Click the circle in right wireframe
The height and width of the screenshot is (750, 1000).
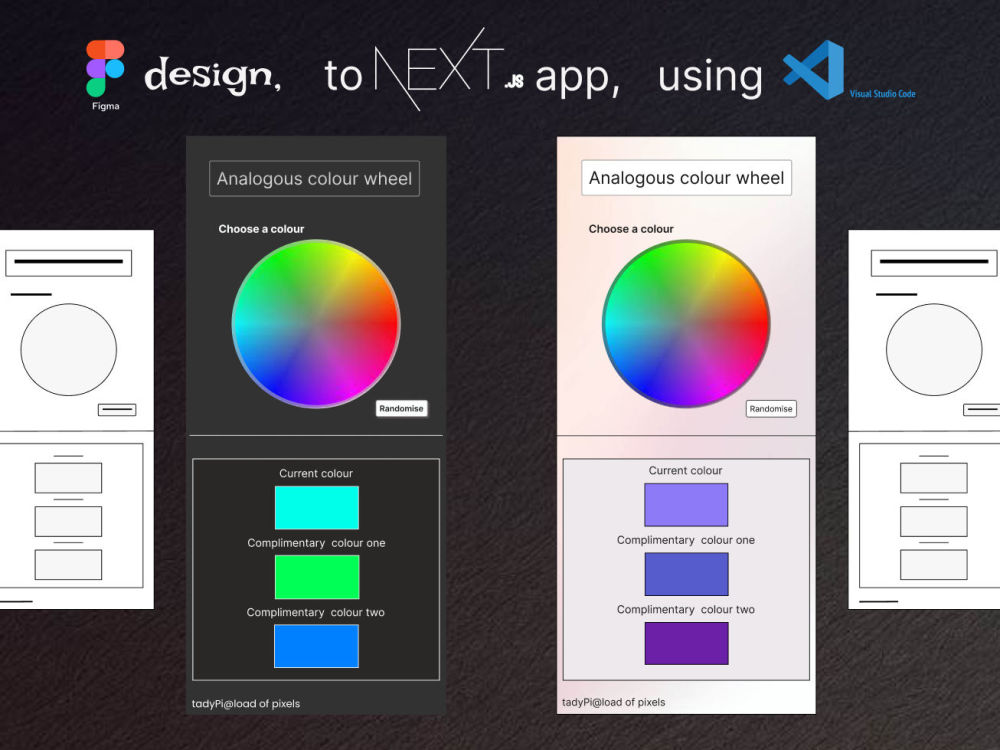click(934, 349)
